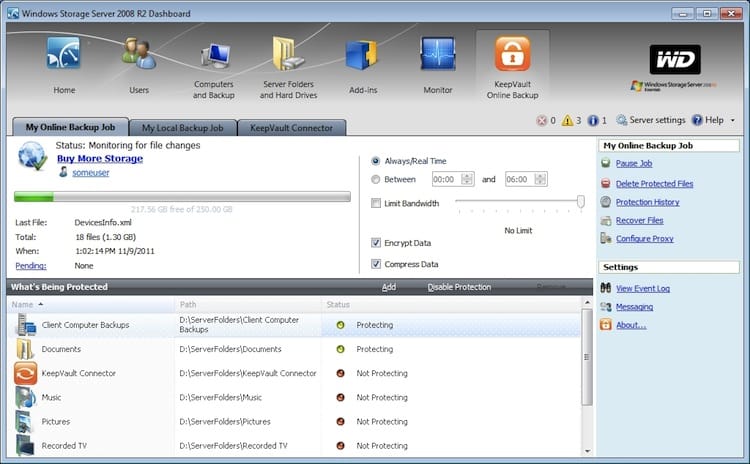Click the protected list scrollbar thumb
The image size is (750, 464).
coord(587,357)
